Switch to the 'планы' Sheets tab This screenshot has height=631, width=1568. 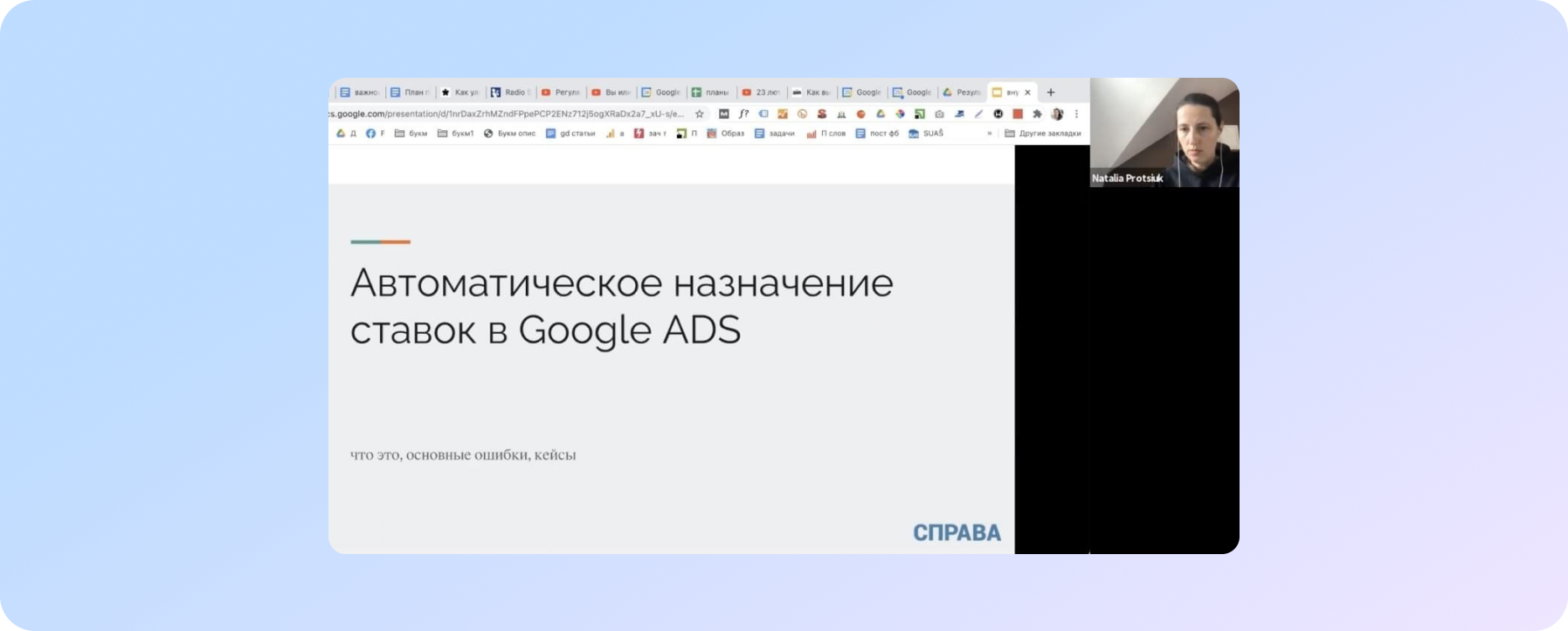(x=711, y=92)
